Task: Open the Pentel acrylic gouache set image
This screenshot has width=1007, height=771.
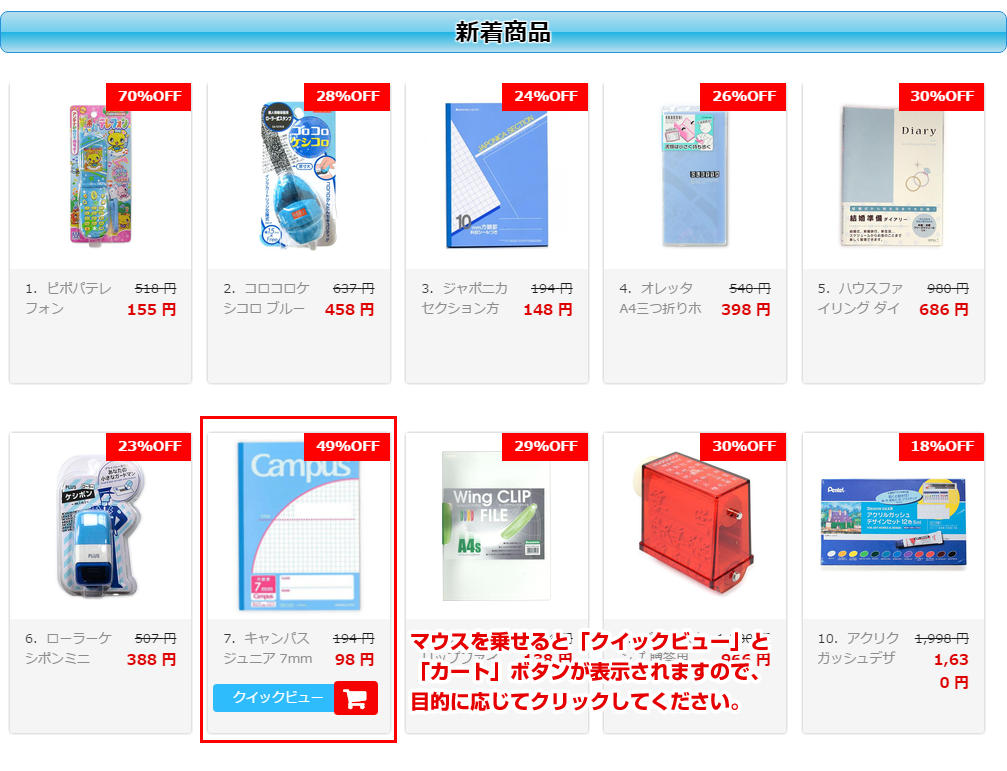Action: pyautogui.click(x=893, y=523)
